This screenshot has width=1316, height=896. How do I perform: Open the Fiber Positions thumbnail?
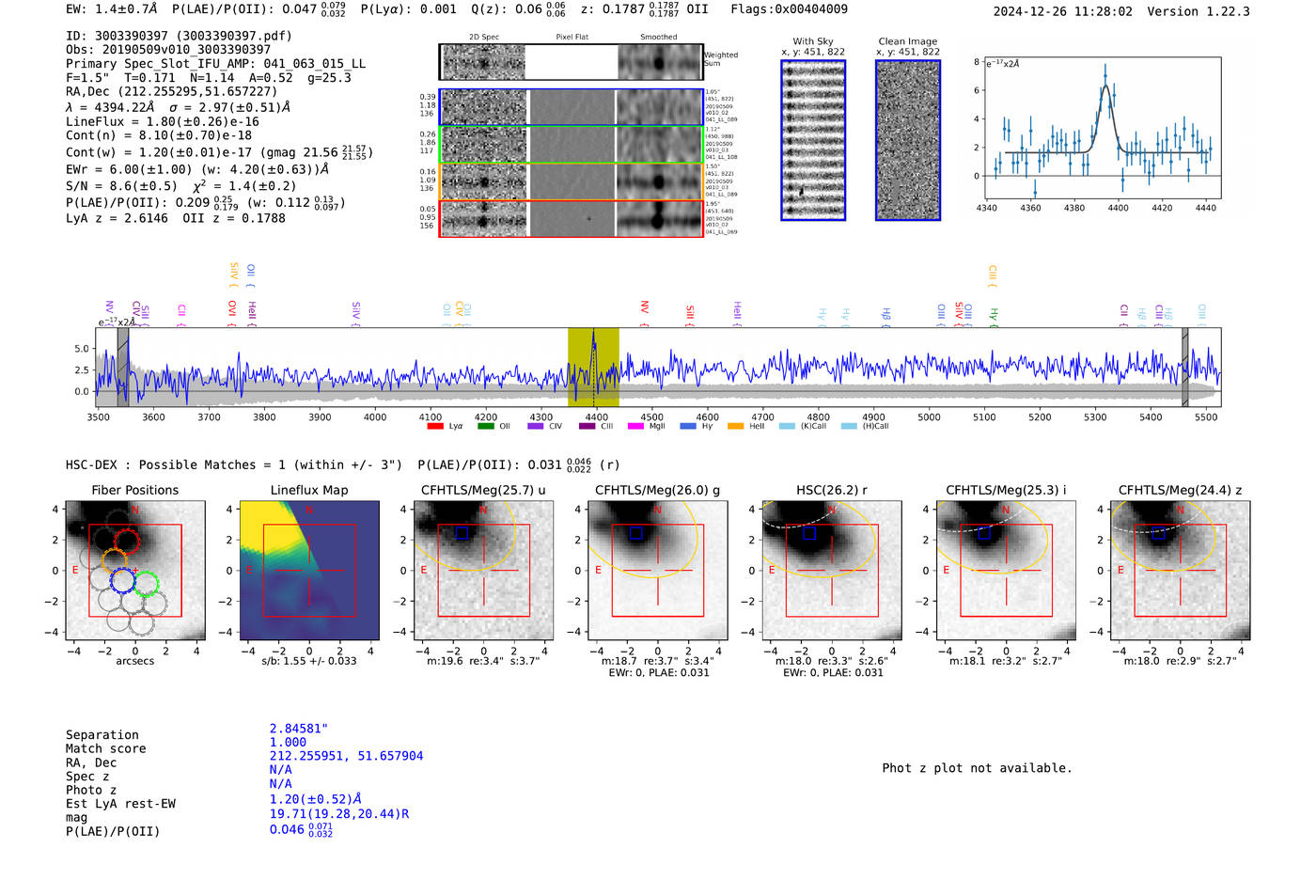(135, 570)
